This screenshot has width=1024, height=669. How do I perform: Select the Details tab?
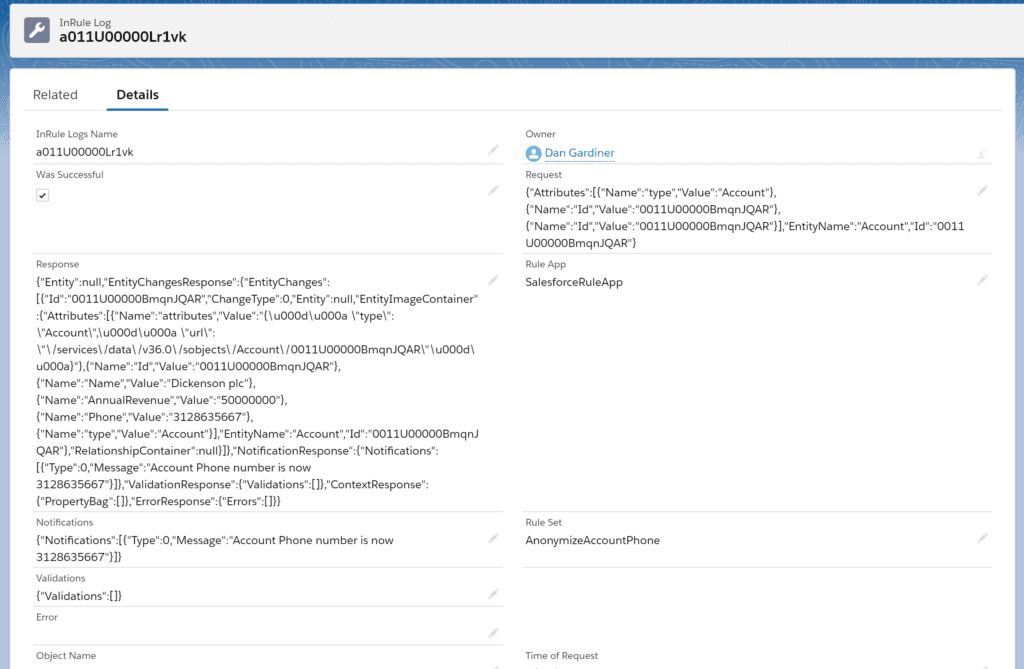point(137,95)
